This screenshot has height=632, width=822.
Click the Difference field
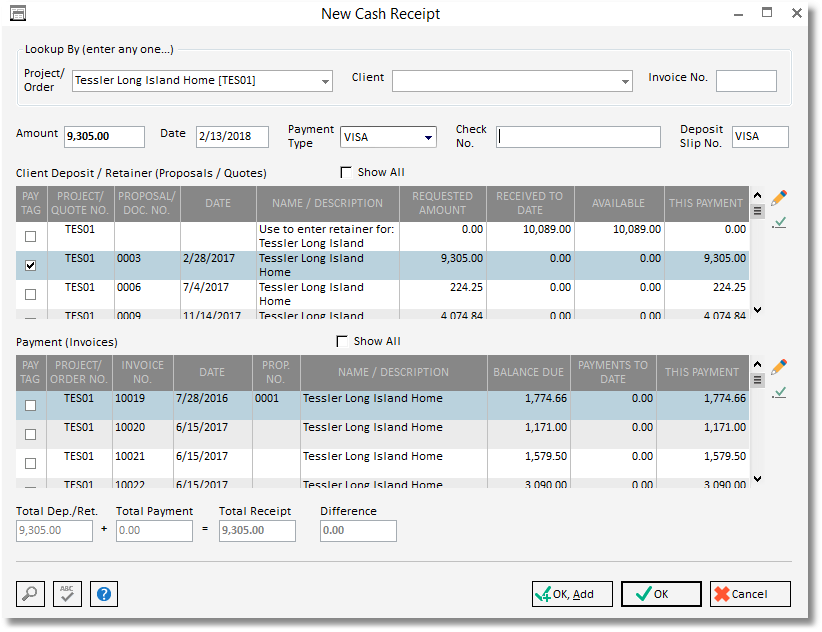click(x=359, y=531)
